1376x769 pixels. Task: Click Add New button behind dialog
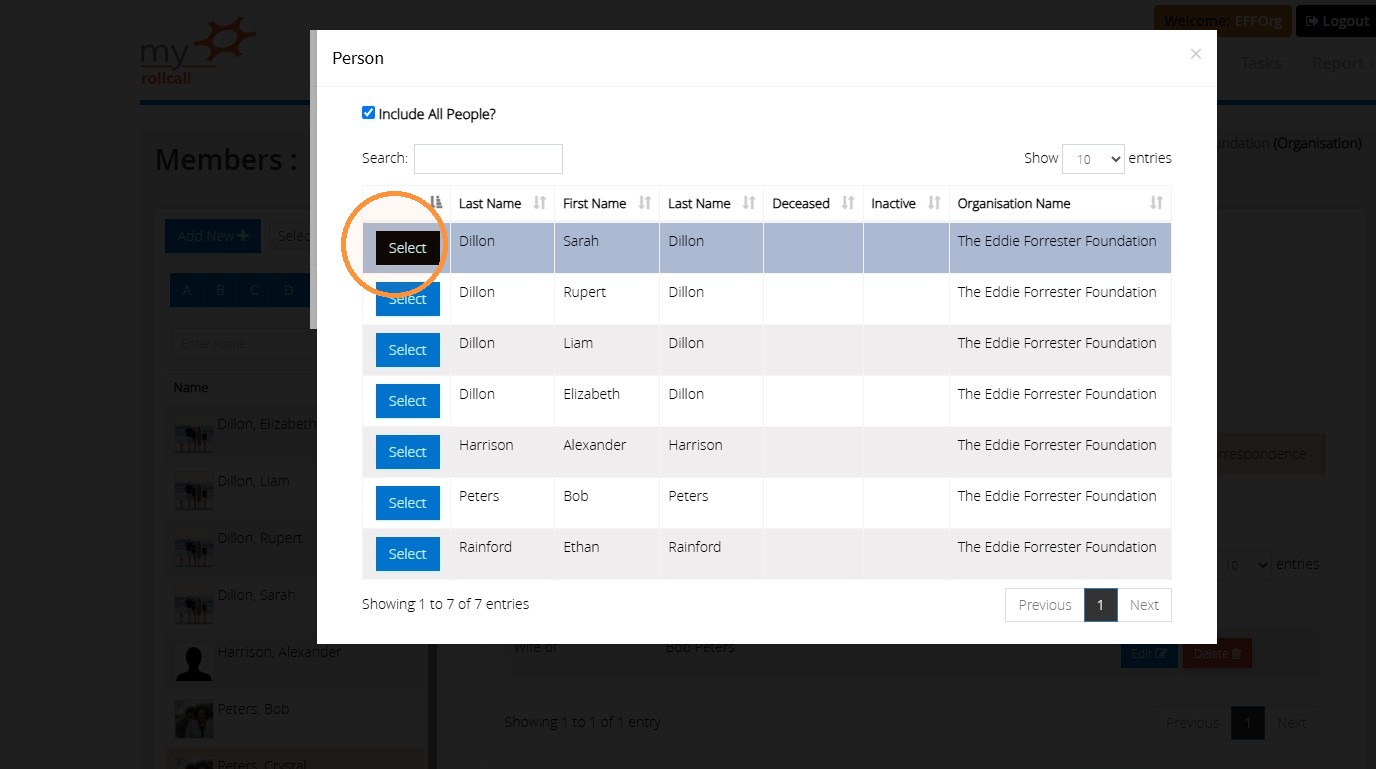[x=212, y=236]
